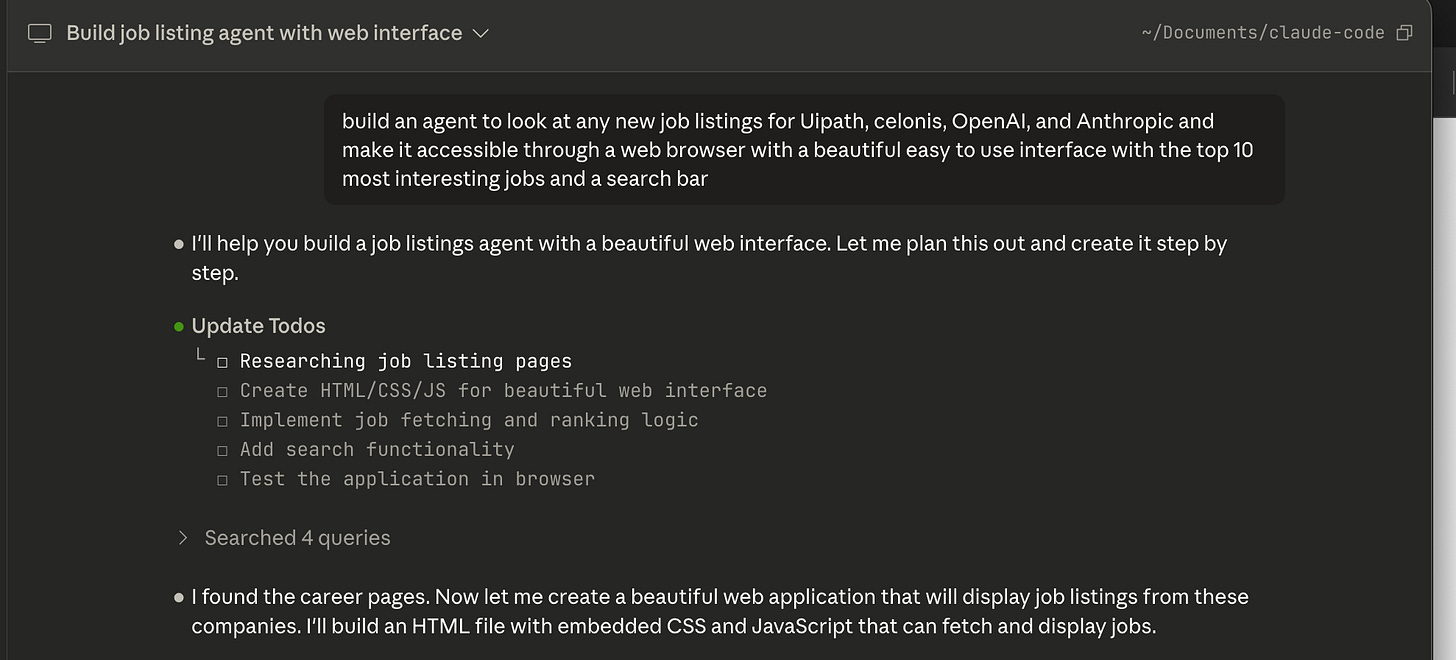Image resolution: width=1456 pixels, height=660 pixels.
Task: Click the green status dot beside Update Todos
Action: point(179,326)
